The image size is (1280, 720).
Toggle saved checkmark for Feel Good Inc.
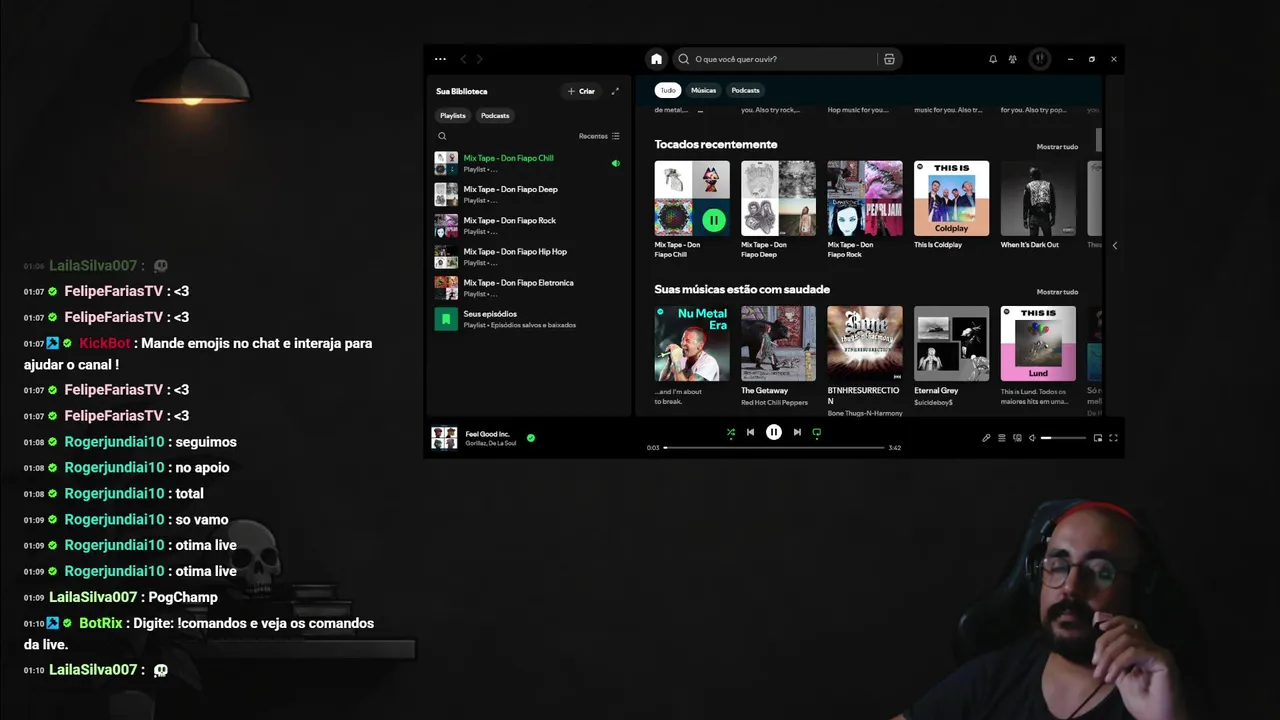click(x=531, y=437)
